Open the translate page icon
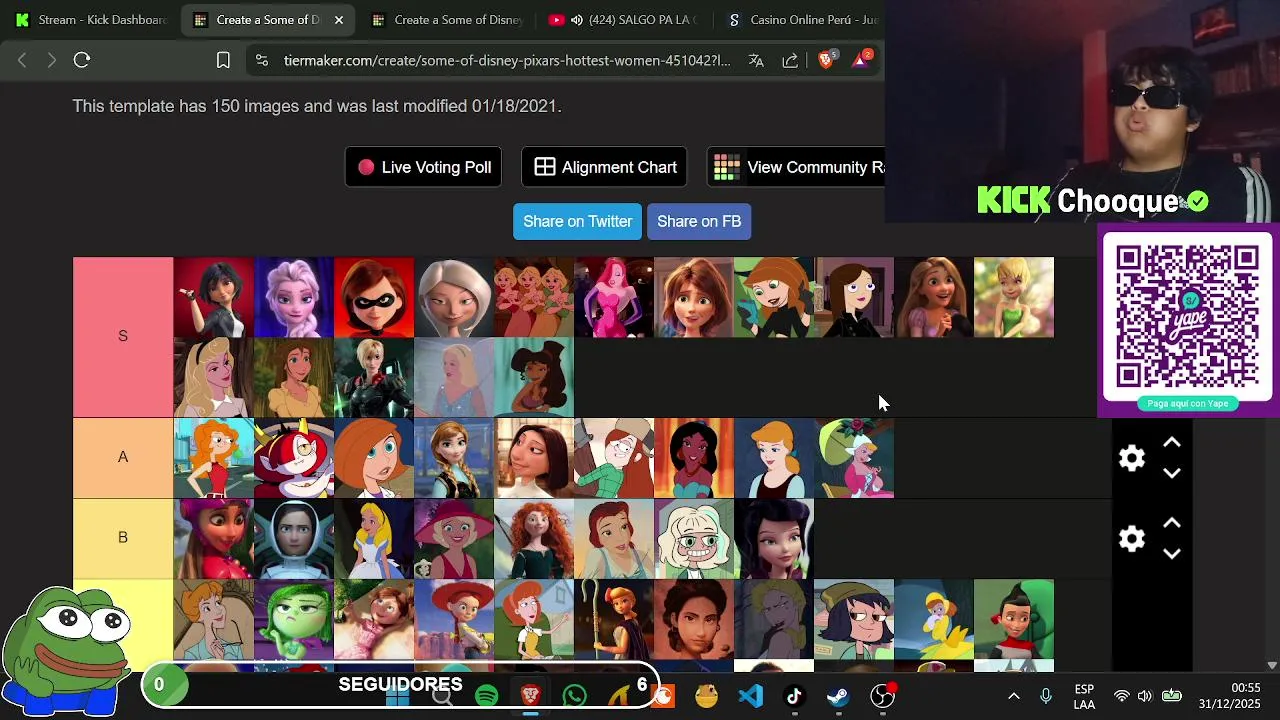The image size is (1280, 720). 756,60
